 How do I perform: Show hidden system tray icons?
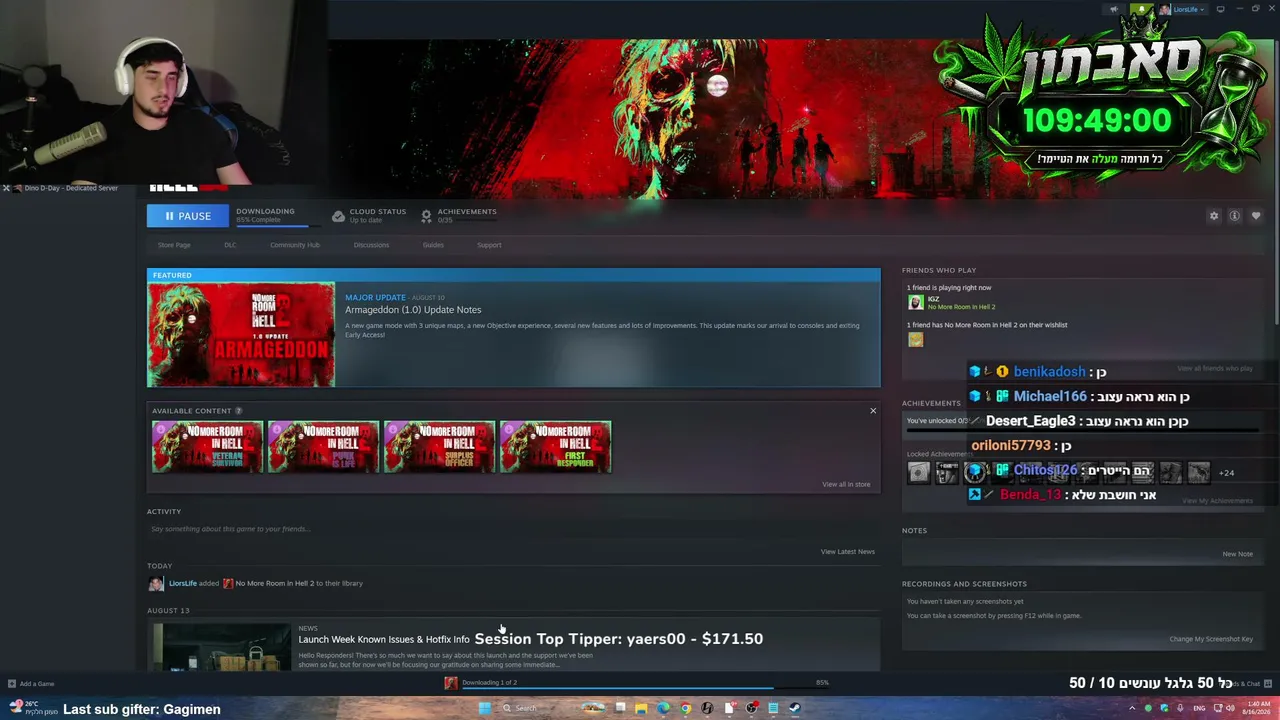(1132, 708)
